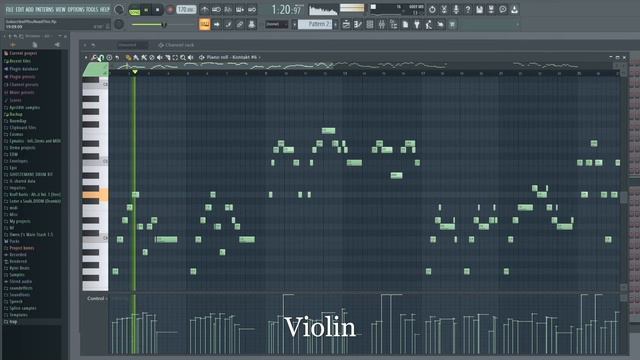Open the project info page icon
Image resolution: width=640 pixels, height=360 pixels.
(x=405, y=24)
